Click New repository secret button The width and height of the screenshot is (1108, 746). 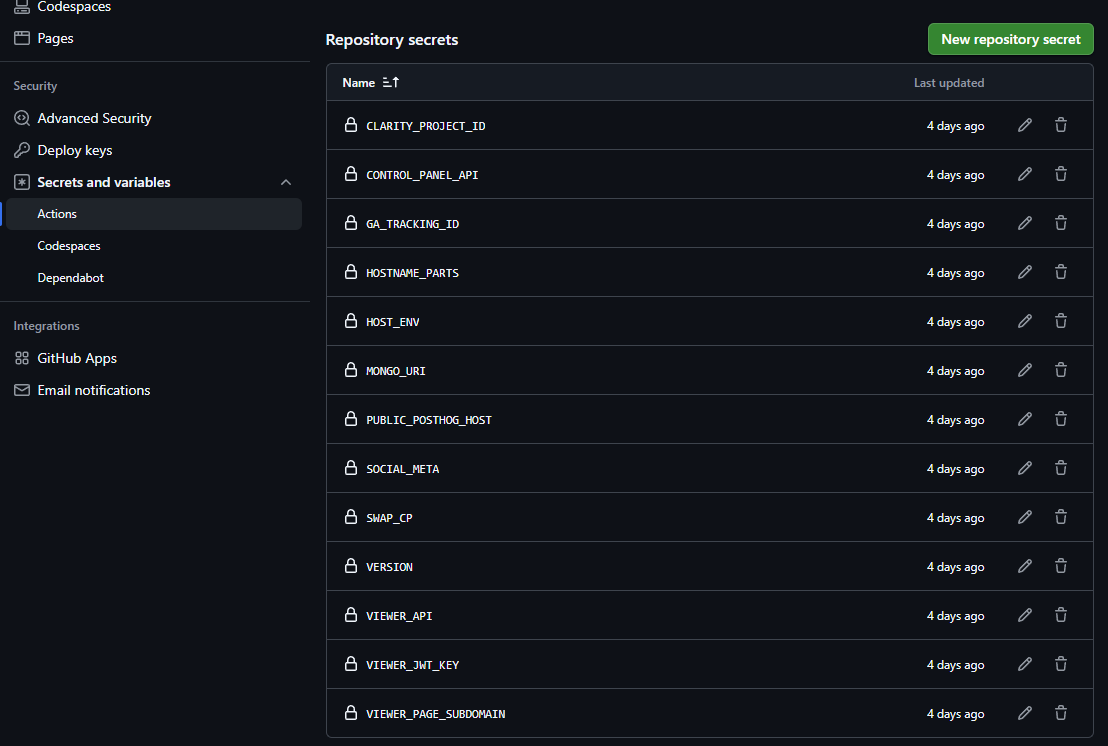click(x=1010, y=39)
